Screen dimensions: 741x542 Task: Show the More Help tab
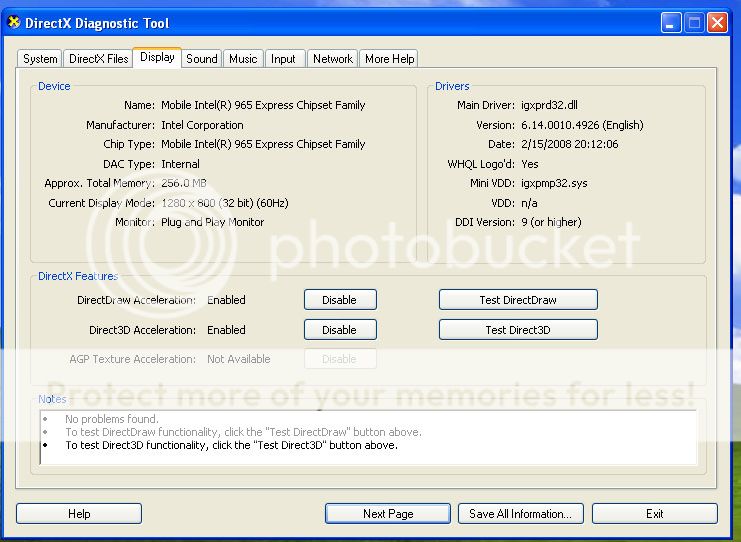coord(389,59)
